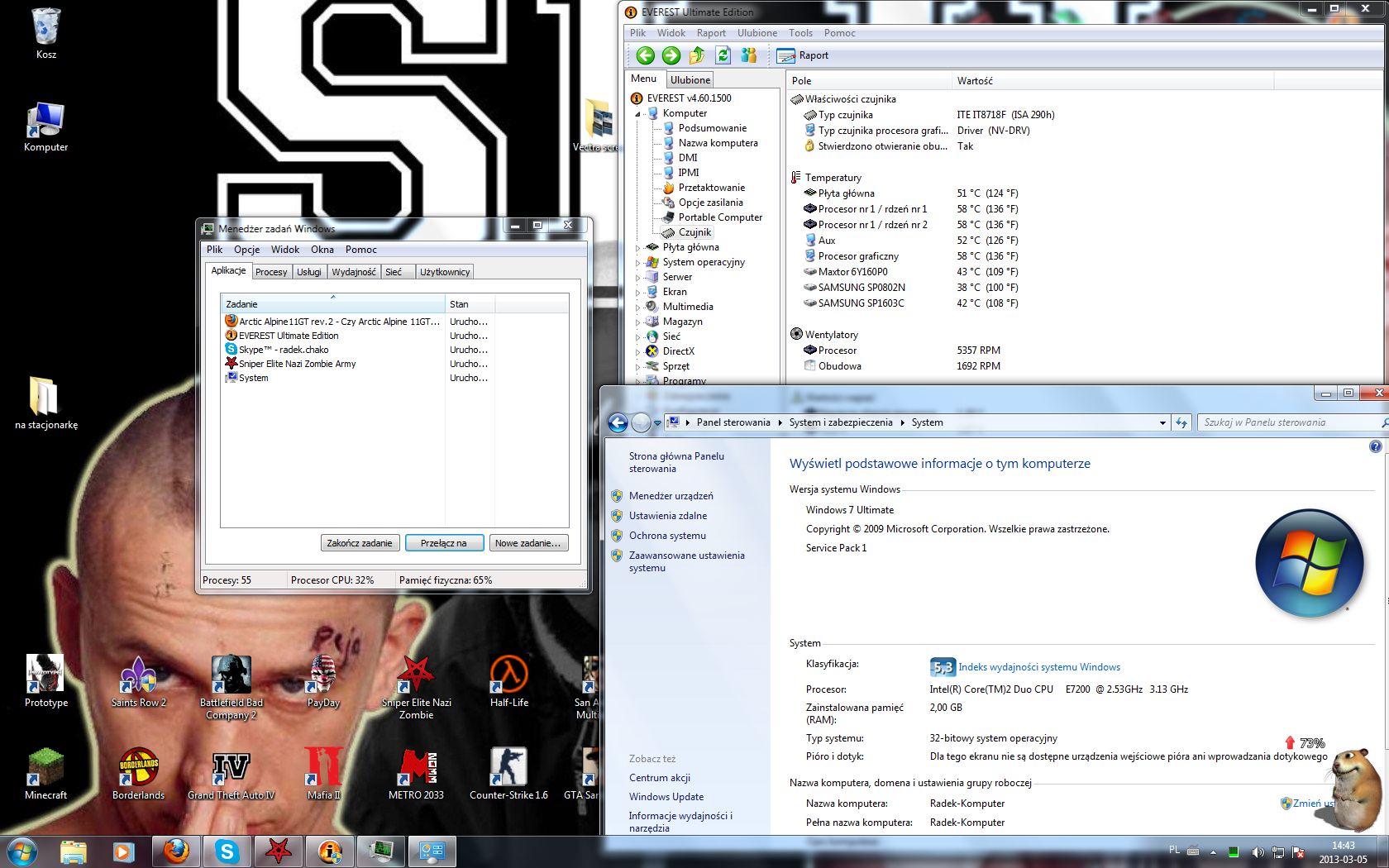Click the 'Zakończ zadanie' button

pyautogui.click(x=360, y=543)
